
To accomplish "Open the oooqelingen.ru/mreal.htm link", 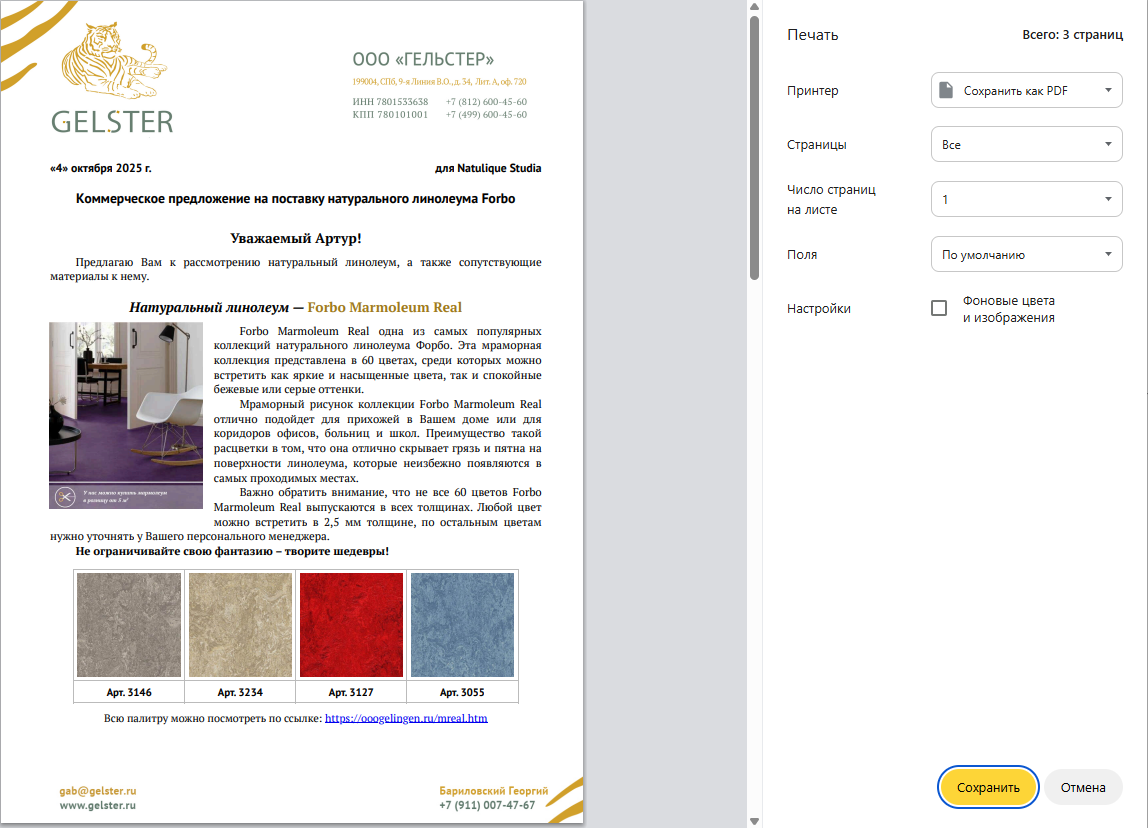I will (406, 718).
